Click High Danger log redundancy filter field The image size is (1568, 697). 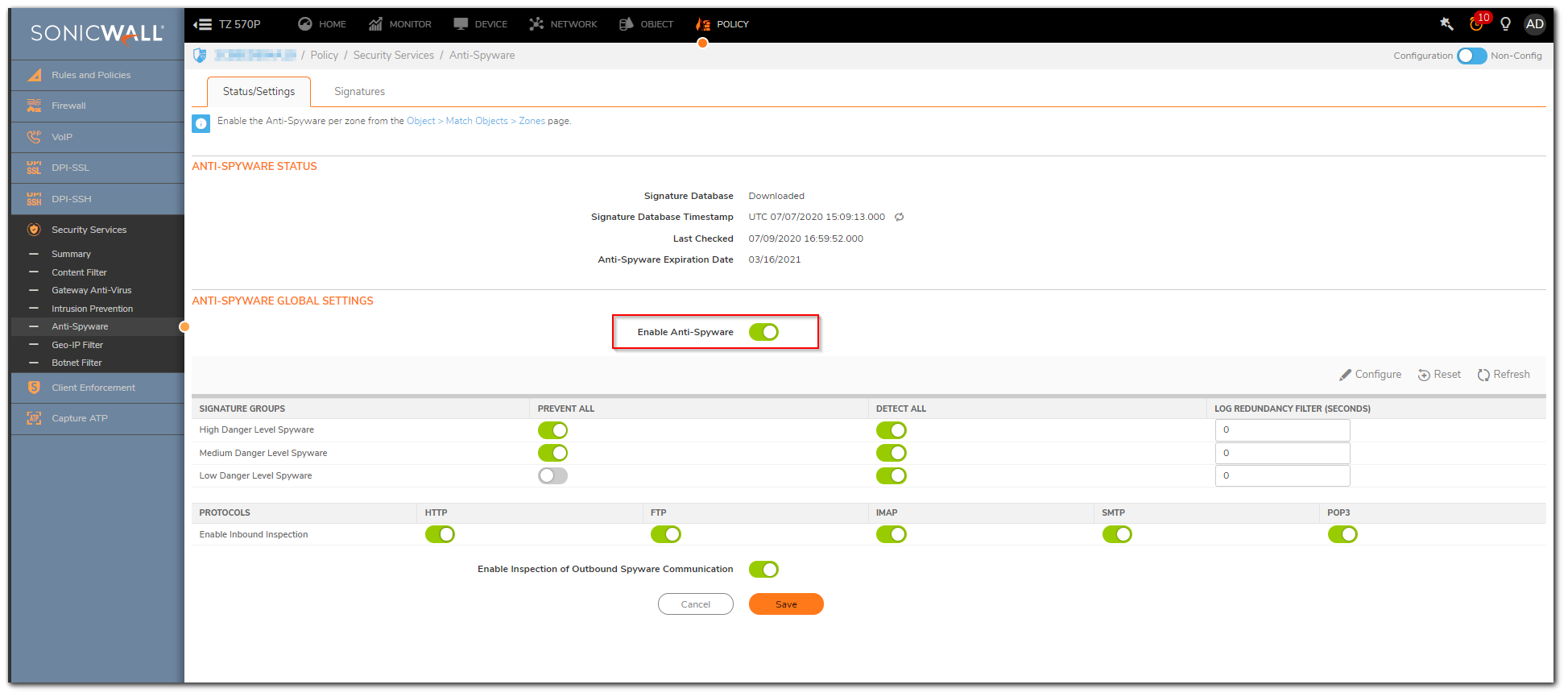coord(1282,430)
